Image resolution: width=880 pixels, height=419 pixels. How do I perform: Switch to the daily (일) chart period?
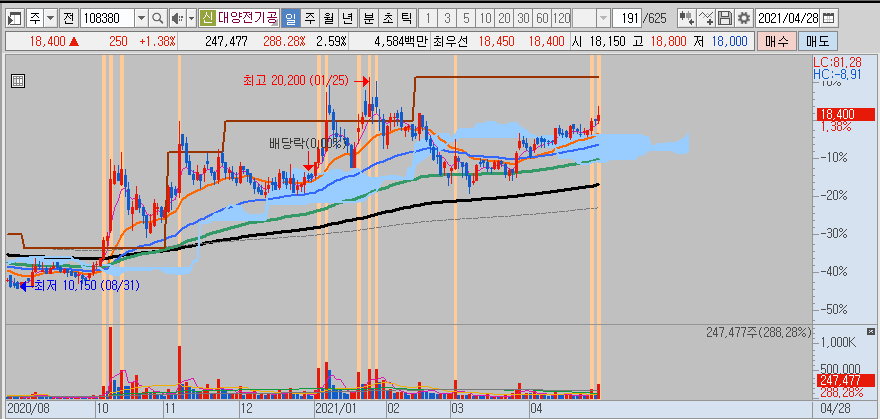[289, 18]
